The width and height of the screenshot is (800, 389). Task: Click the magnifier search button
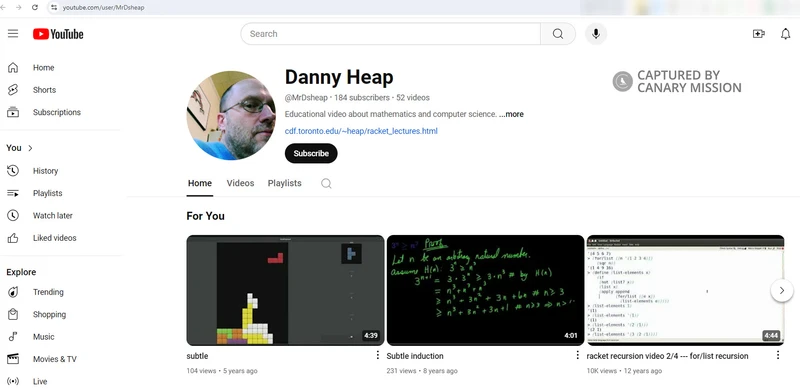point(558,34)
